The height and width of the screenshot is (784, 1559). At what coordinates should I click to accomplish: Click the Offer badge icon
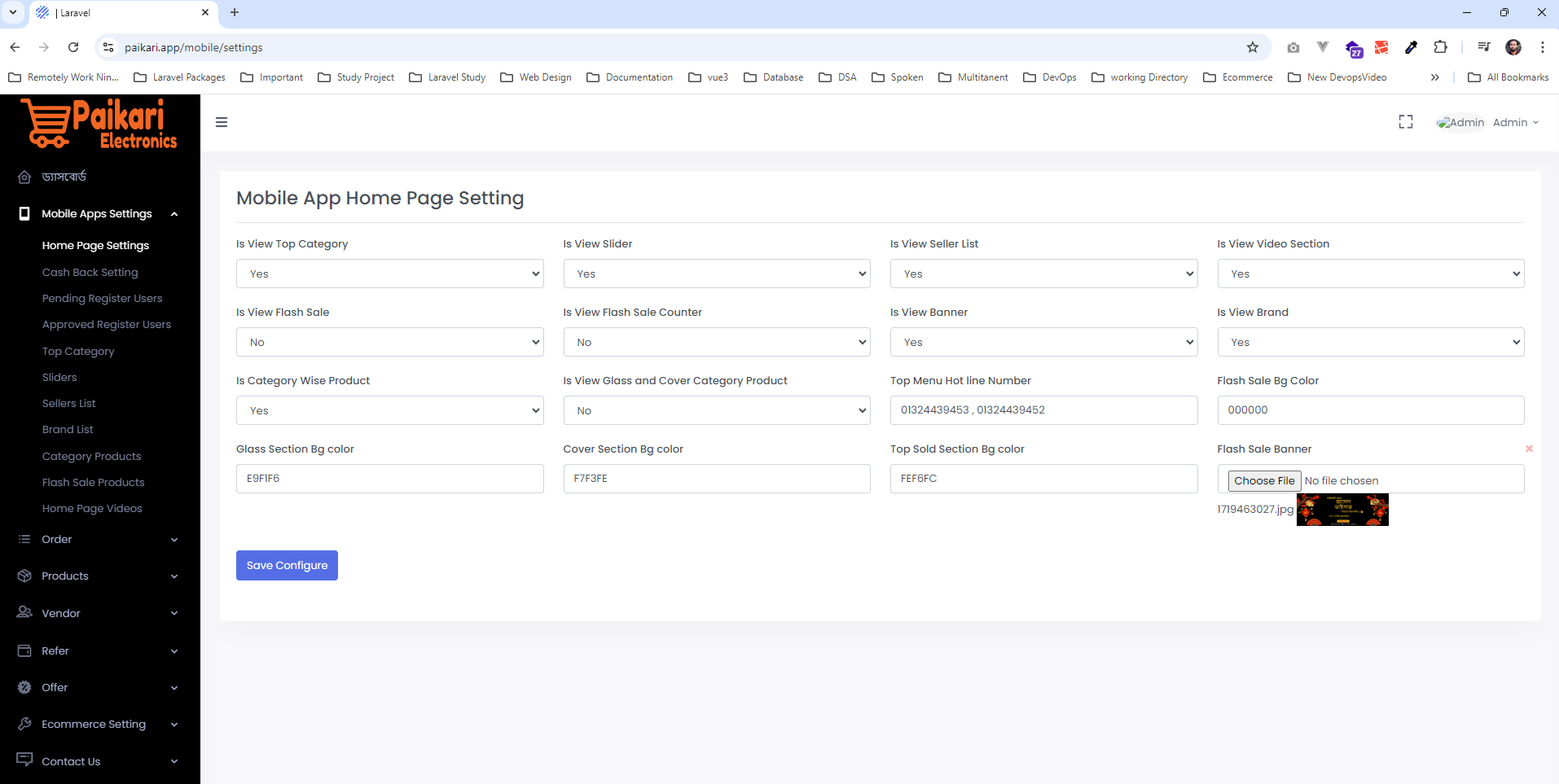click(24, 687)
